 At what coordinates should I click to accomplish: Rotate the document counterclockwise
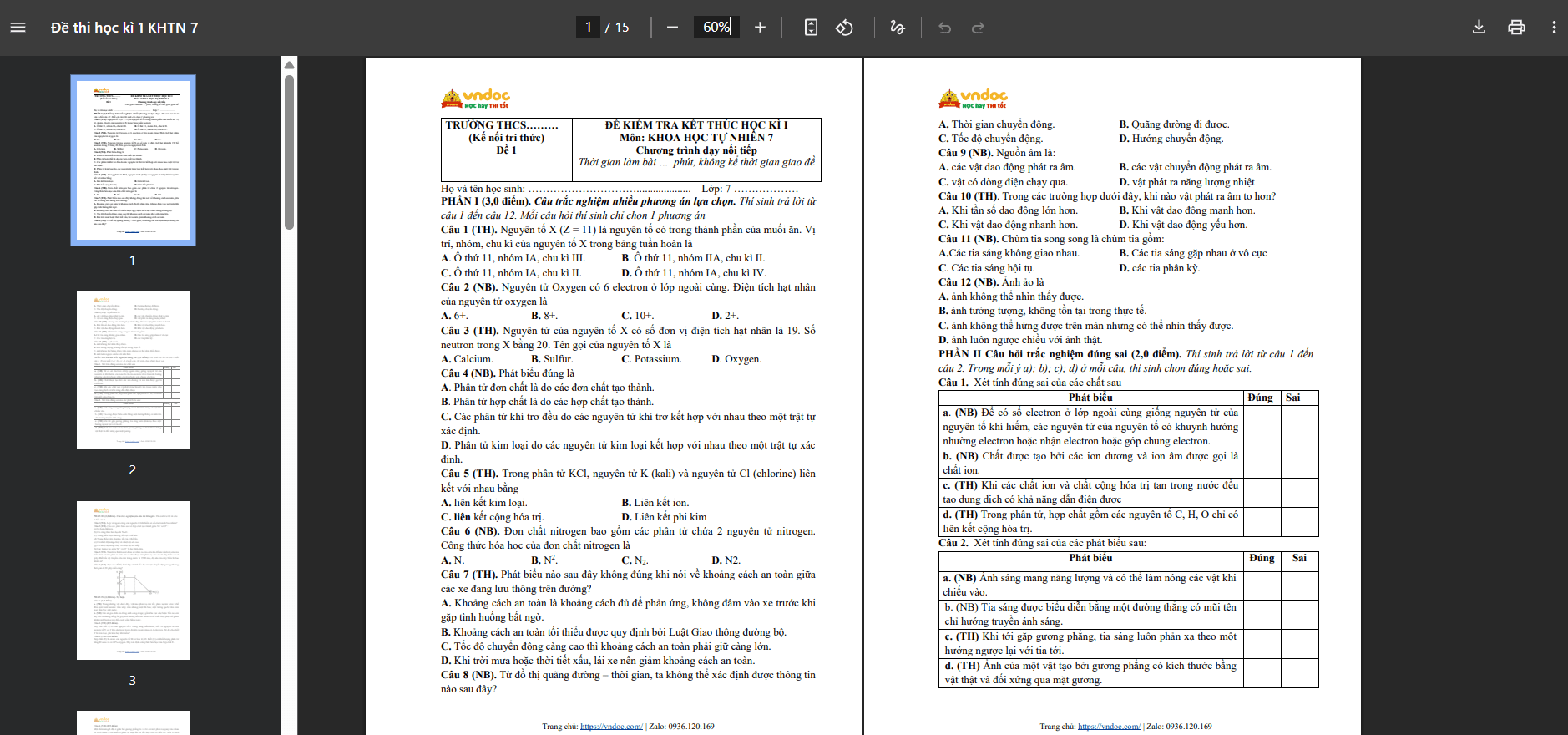pyautogui.click(x=844, y=28)
